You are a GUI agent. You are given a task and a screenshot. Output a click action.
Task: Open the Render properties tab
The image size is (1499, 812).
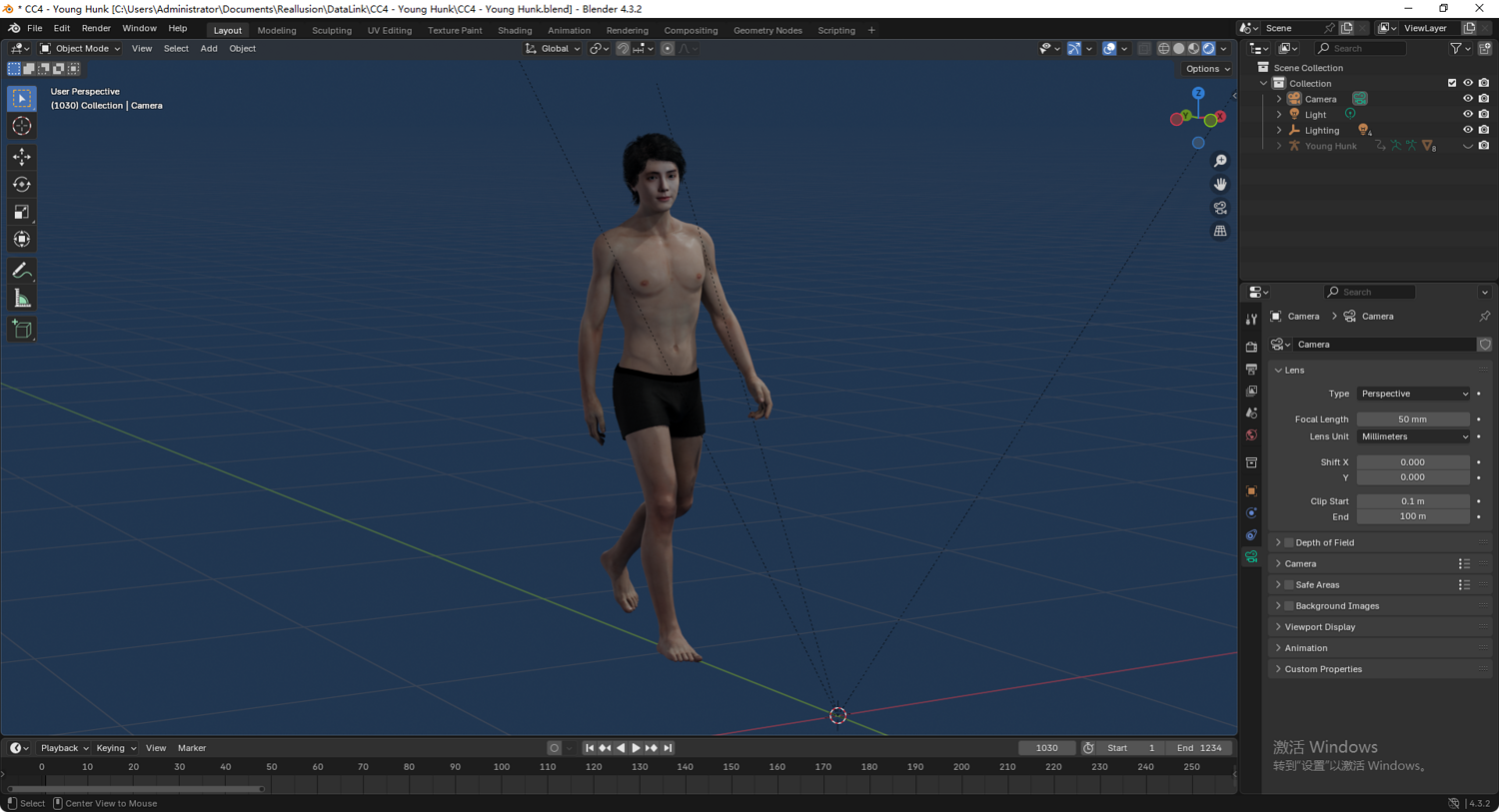point(1251,347)
